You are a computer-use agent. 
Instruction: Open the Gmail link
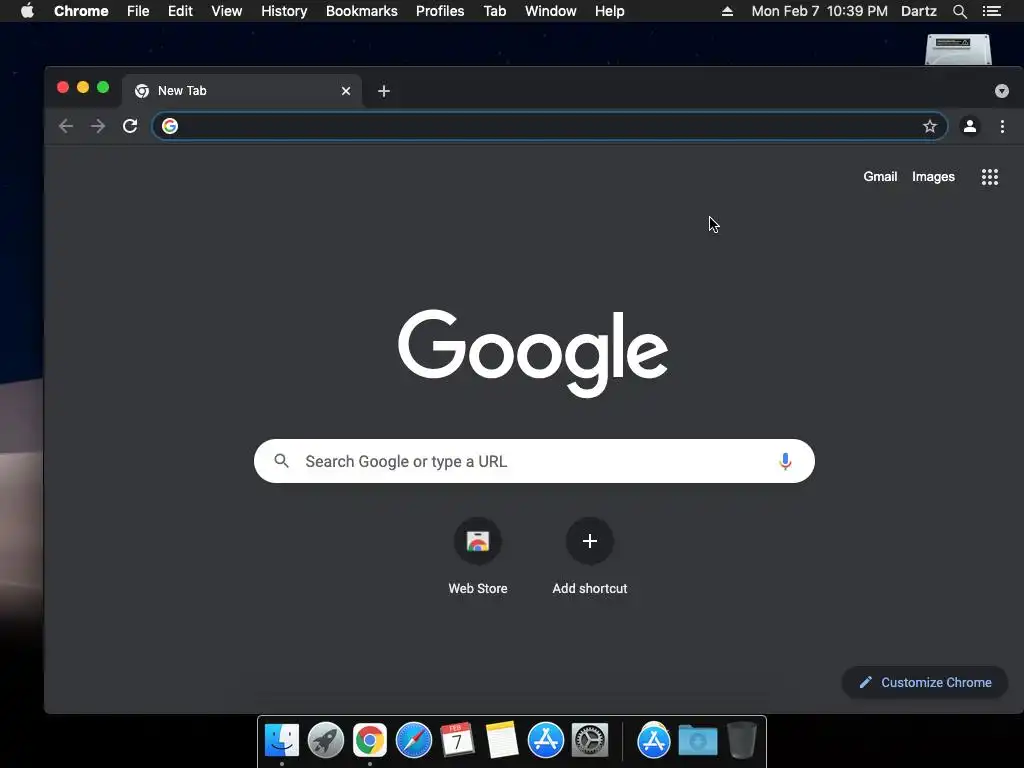(x=880, y=176)
